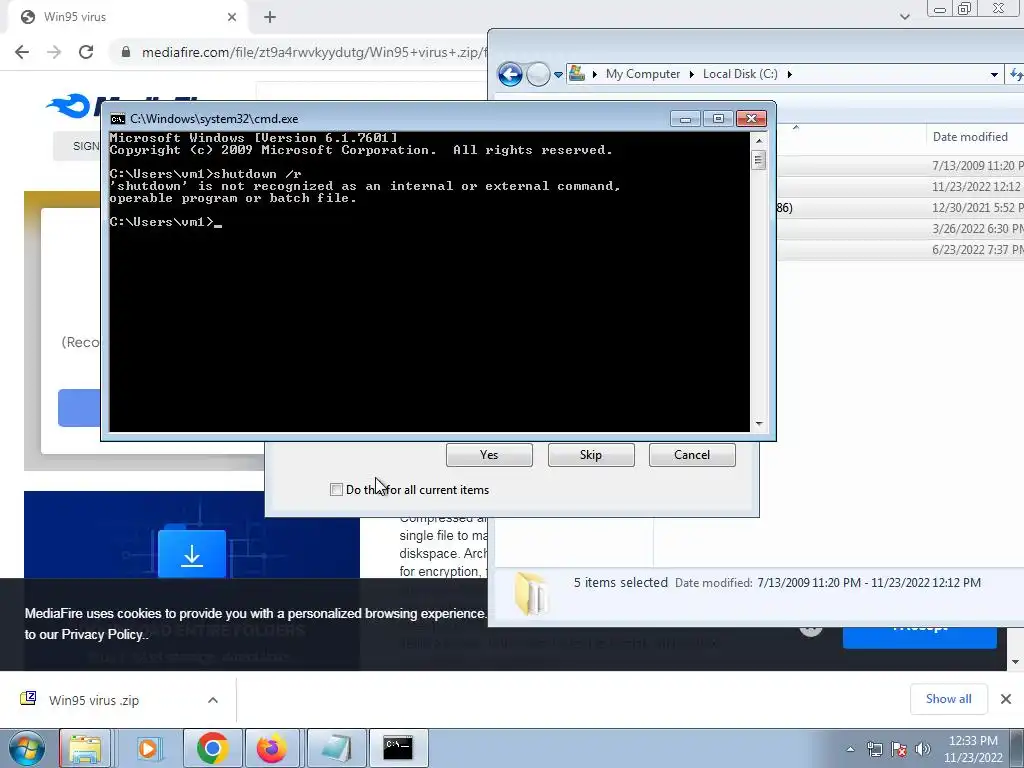Click the 7/13/2009 11:20 date row
The width and height of the screenshot is (1024, 768).
[901, 166]
